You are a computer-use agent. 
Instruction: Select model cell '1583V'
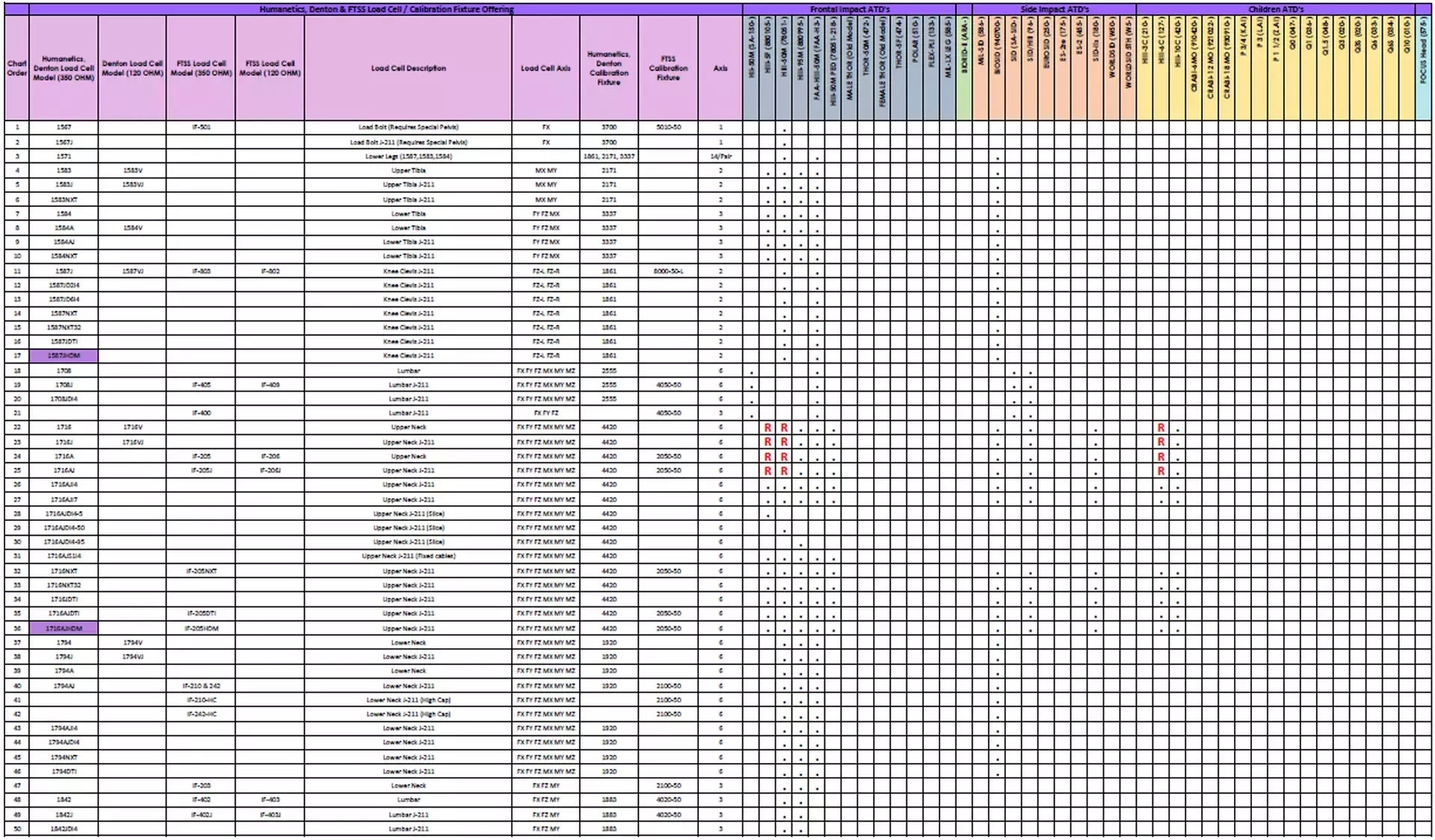point(132,170)
